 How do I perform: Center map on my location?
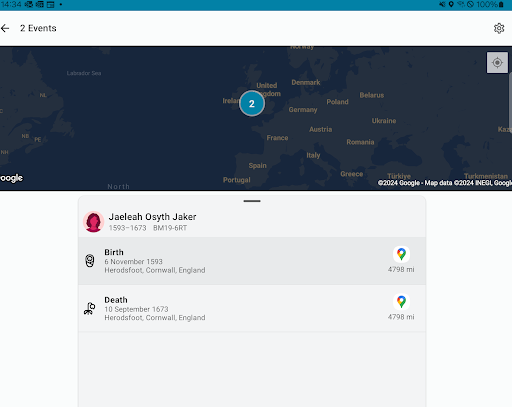pyautogui.click(x=497, y=62)
